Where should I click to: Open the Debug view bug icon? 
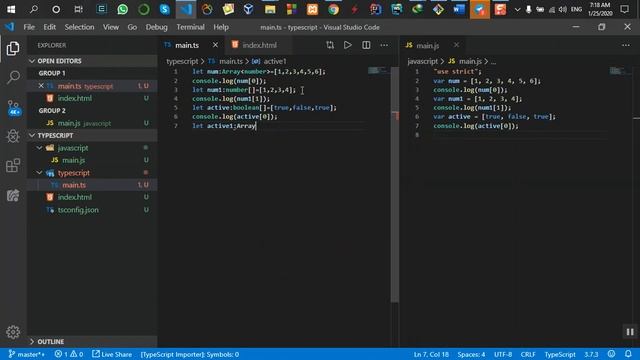click(x=13, y=136)
